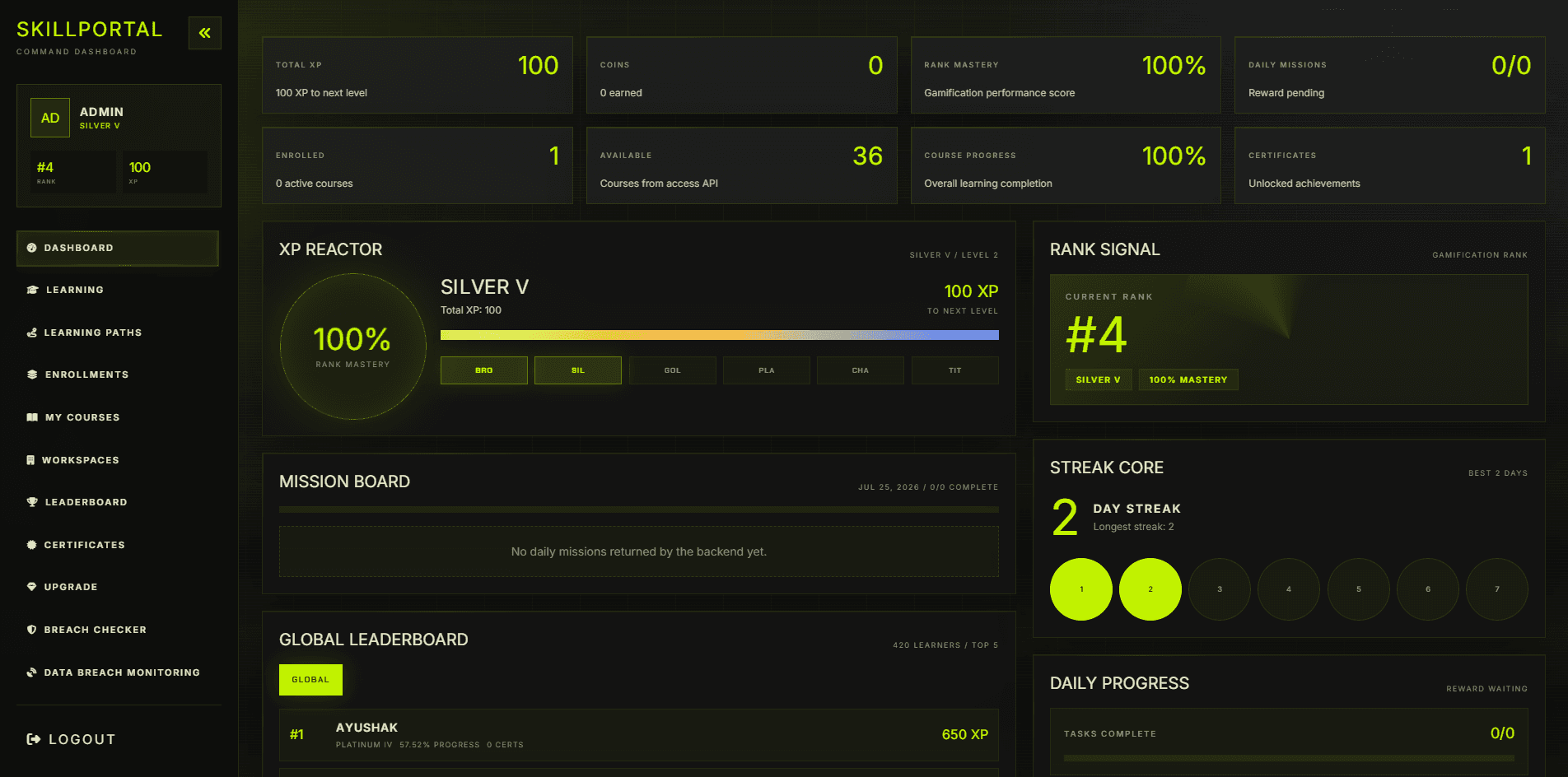Open Learning Paths in the sidebar
The width and height of the screenshot is (1568, 777).
[118, 333]
